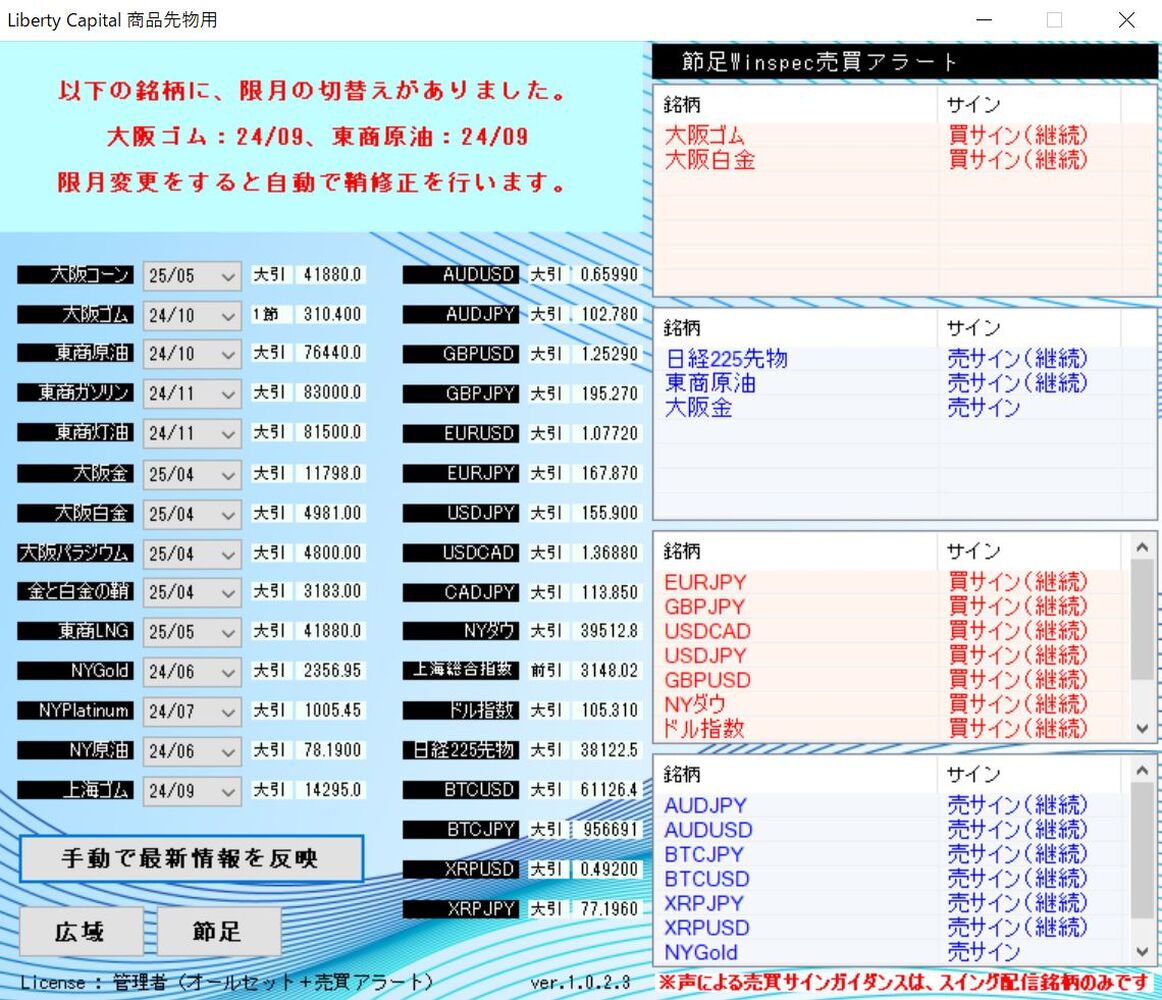
Task: Click the AUDUSD symbol label in price list
Action: (x=461, y=274)
